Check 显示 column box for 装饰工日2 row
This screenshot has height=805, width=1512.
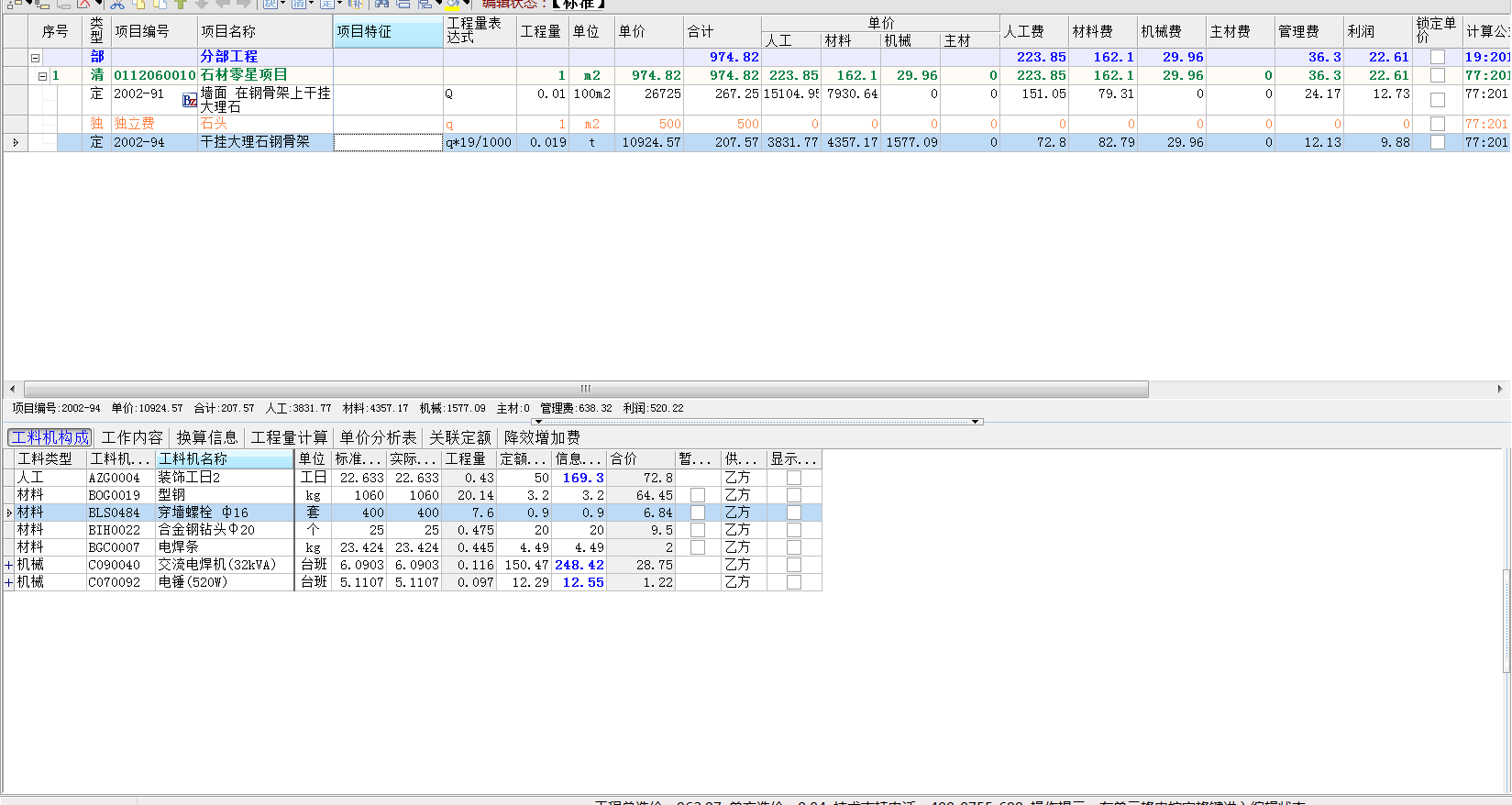point(794,478)
